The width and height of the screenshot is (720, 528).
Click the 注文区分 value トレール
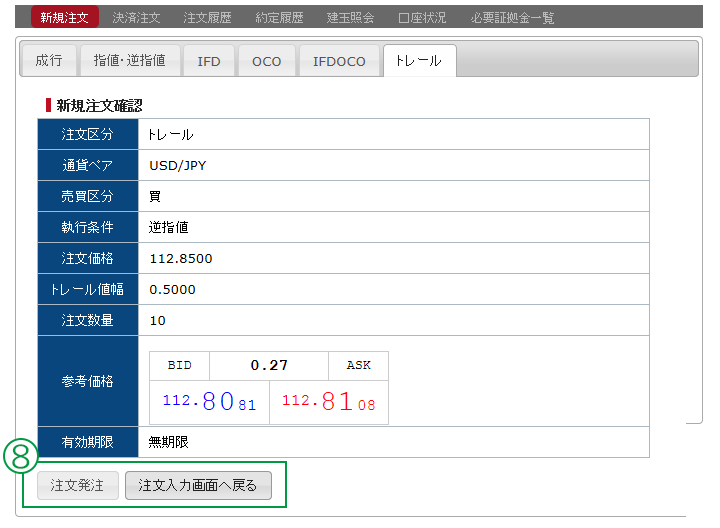[171, 135]
